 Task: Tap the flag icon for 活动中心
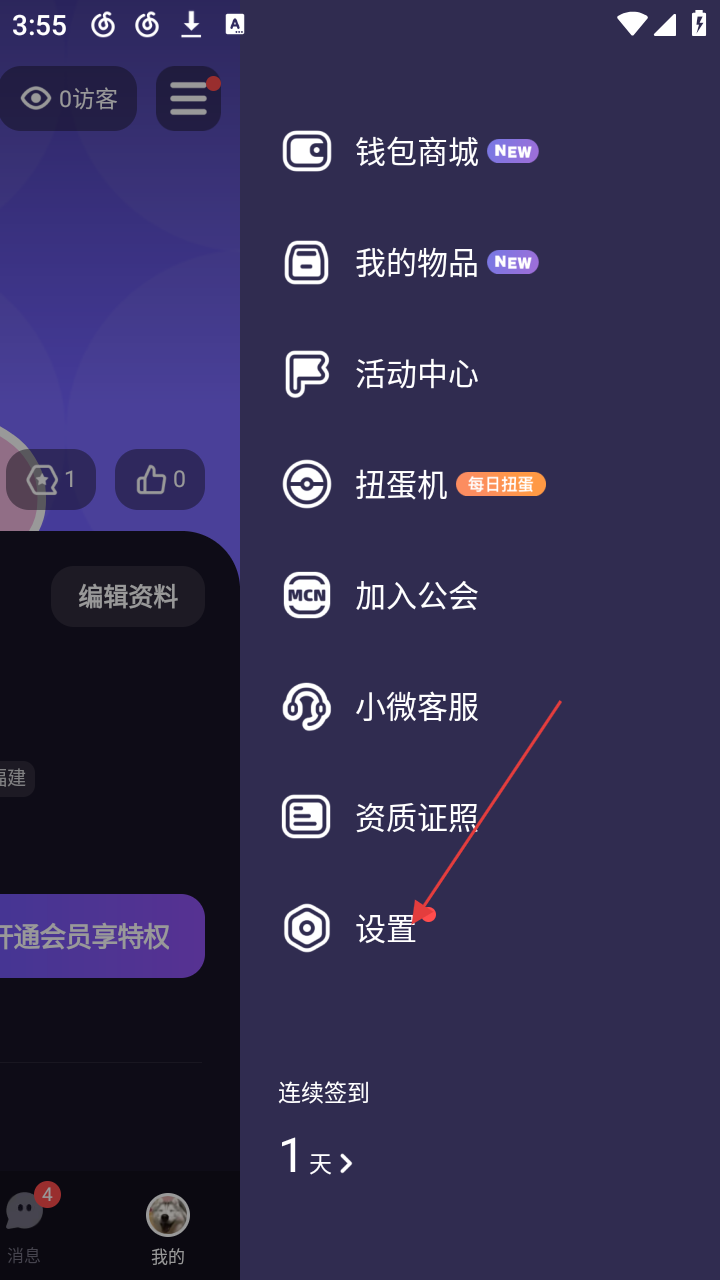pos(306,374)
